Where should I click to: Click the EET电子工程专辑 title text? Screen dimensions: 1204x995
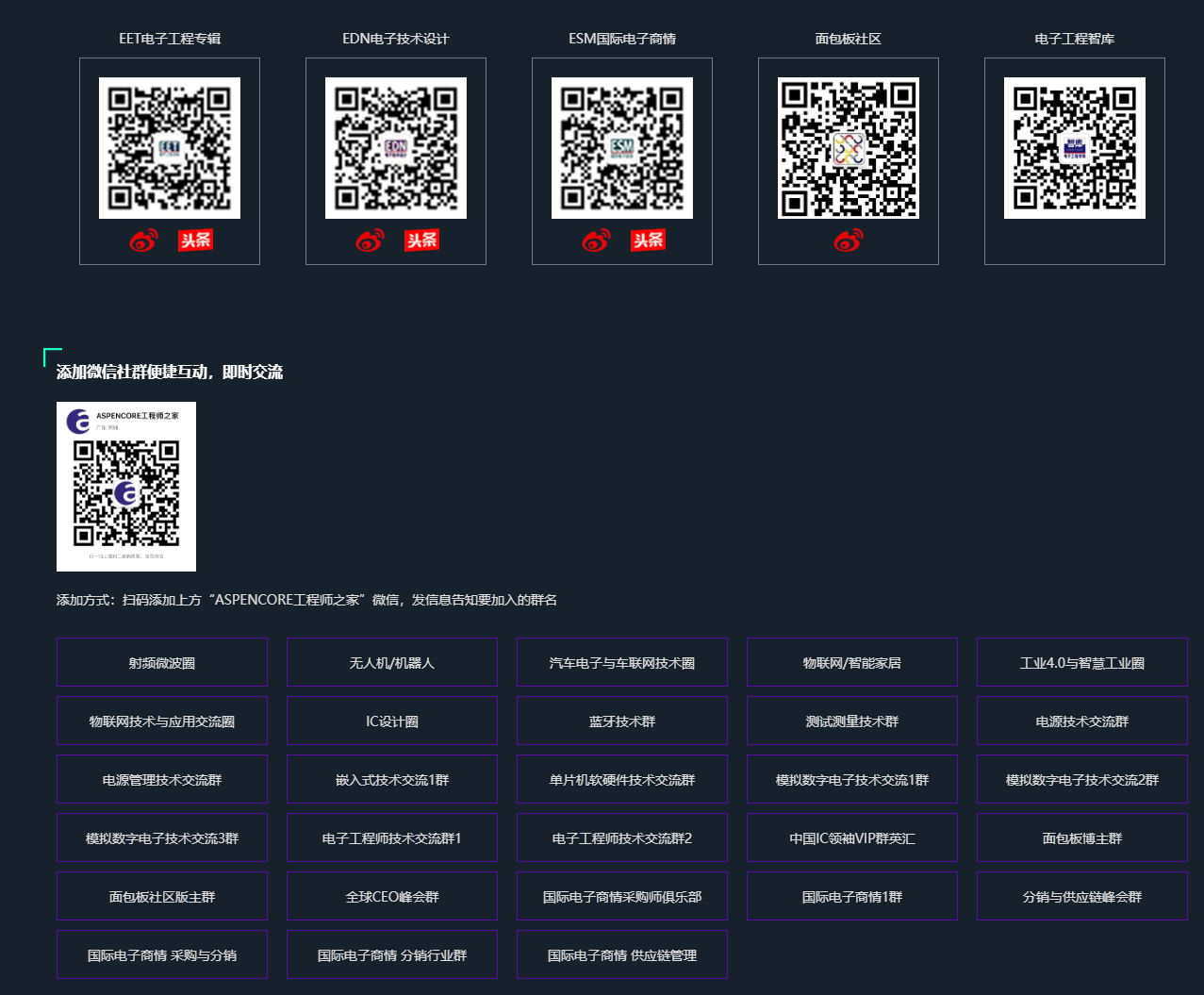pos(170,39)
